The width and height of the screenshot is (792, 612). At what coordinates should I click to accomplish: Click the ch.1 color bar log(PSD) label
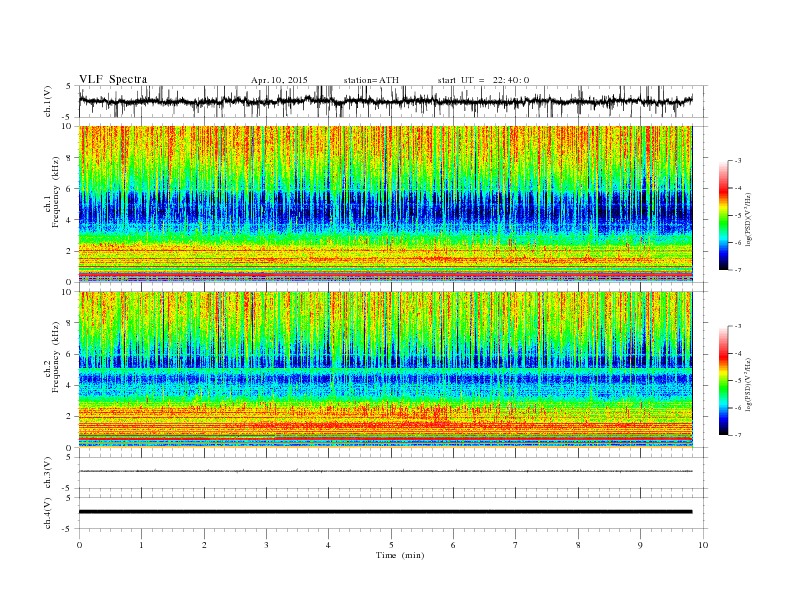[747, 219]
